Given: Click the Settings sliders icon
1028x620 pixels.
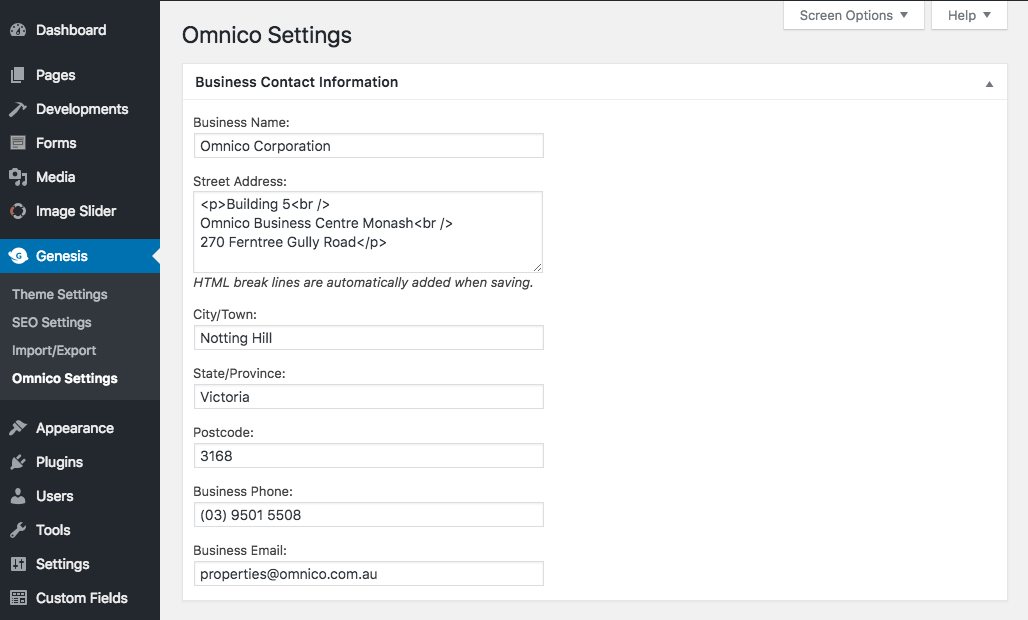Looking at the screenshot, I should click(x=18, y=564).
